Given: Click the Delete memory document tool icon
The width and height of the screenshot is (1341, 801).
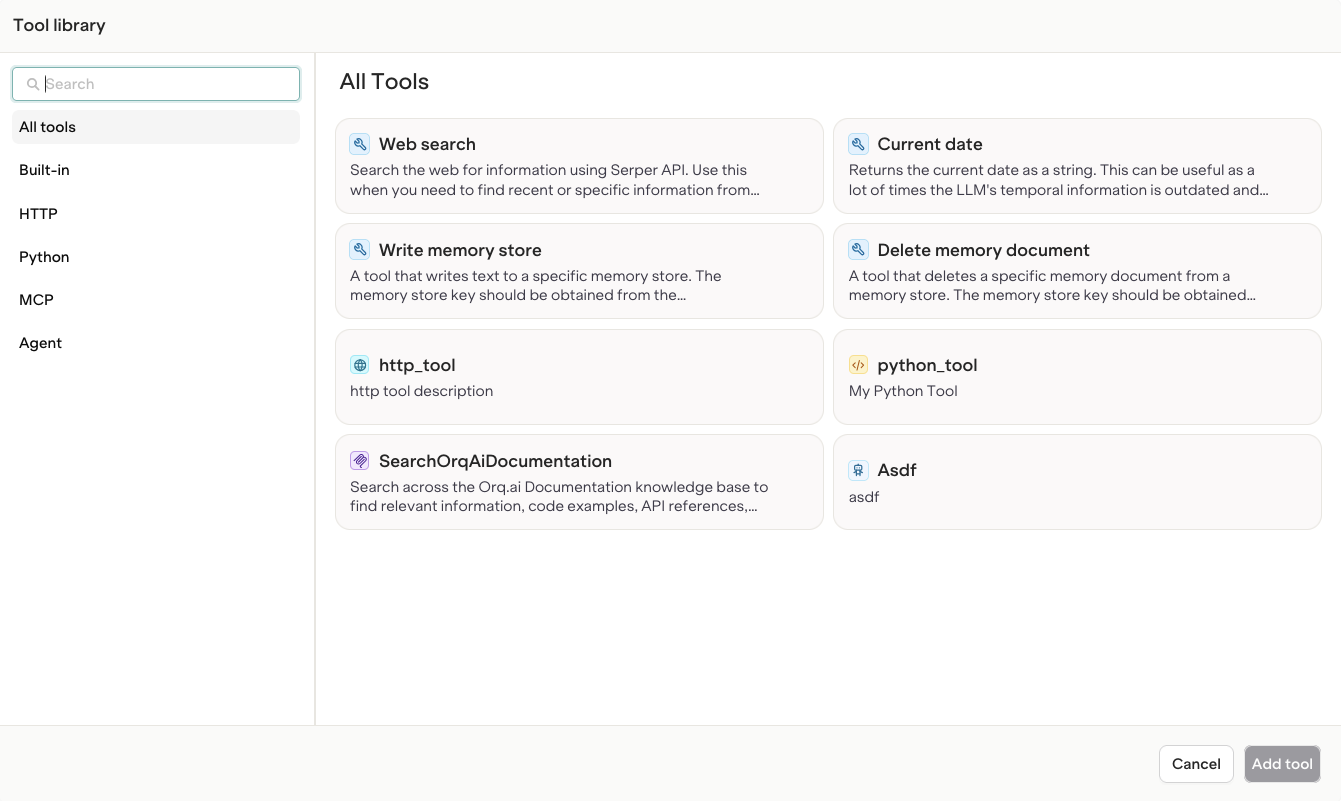Looking at the screenshot, I should coord(858,249).
